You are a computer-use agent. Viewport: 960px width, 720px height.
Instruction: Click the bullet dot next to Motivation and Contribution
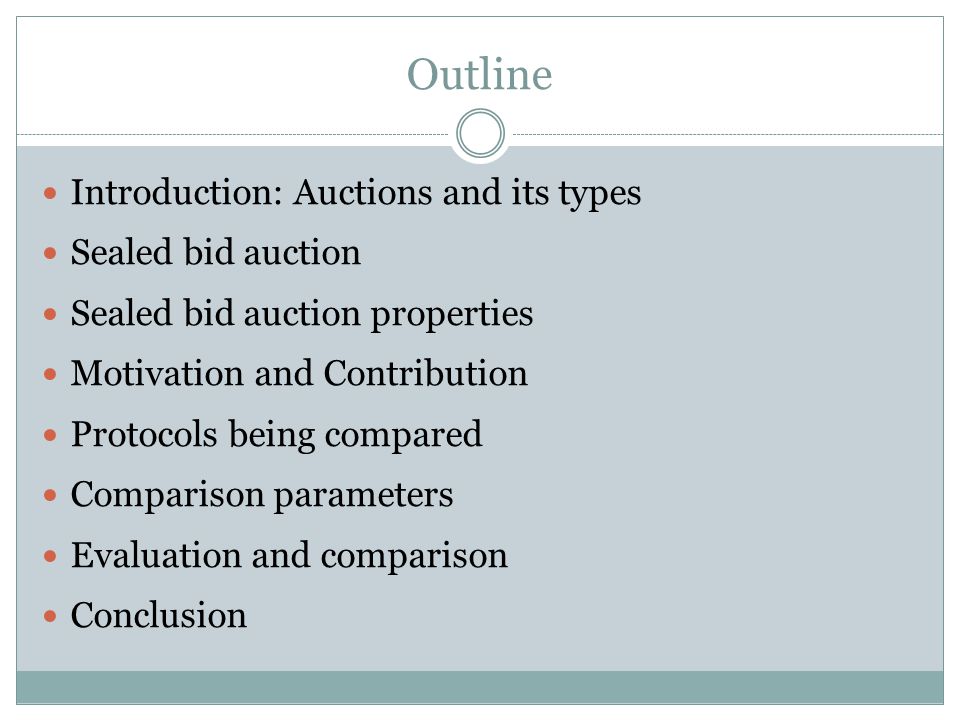click(x=50, y=374)
